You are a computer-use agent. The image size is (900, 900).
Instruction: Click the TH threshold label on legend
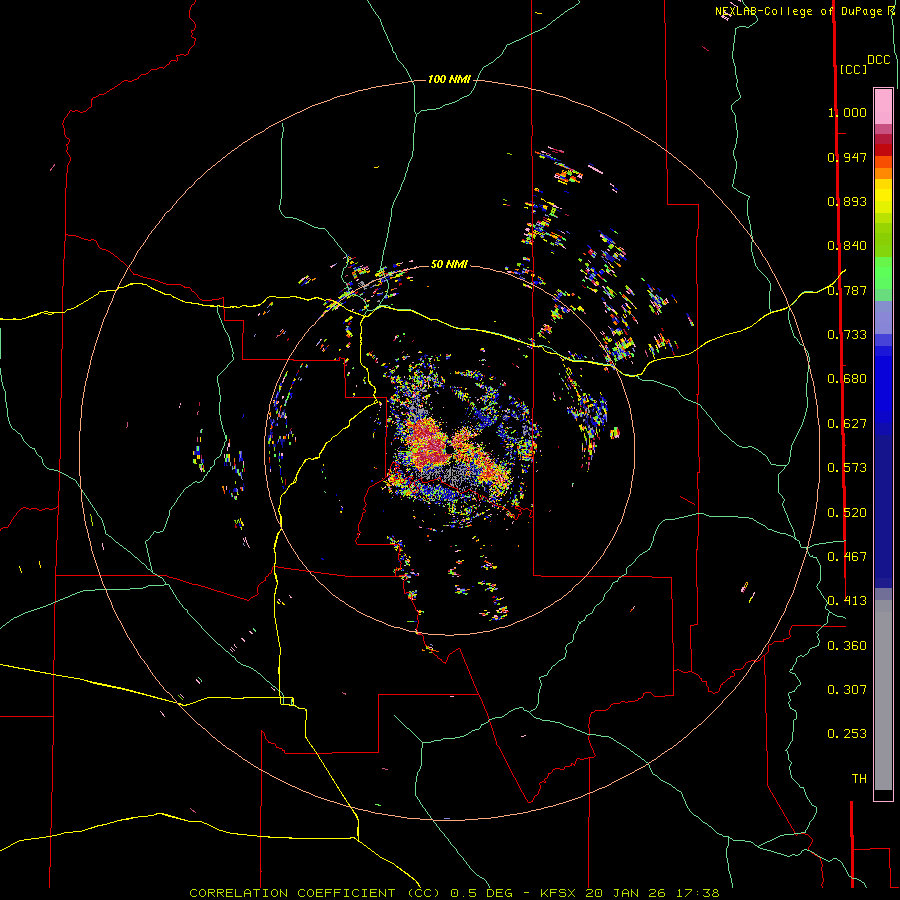(859, 779)
